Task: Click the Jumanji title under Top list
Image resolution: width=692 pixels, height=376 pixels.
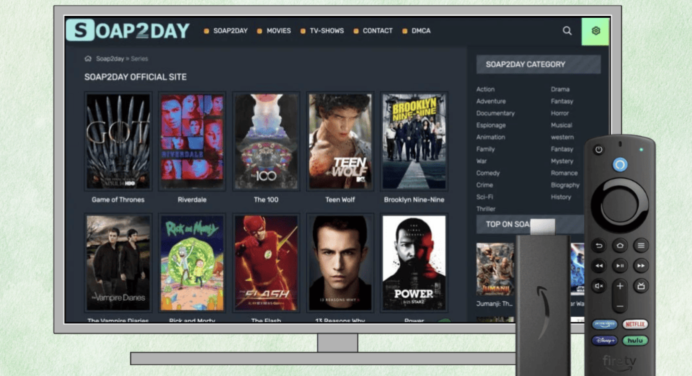Action: [494, 304]
